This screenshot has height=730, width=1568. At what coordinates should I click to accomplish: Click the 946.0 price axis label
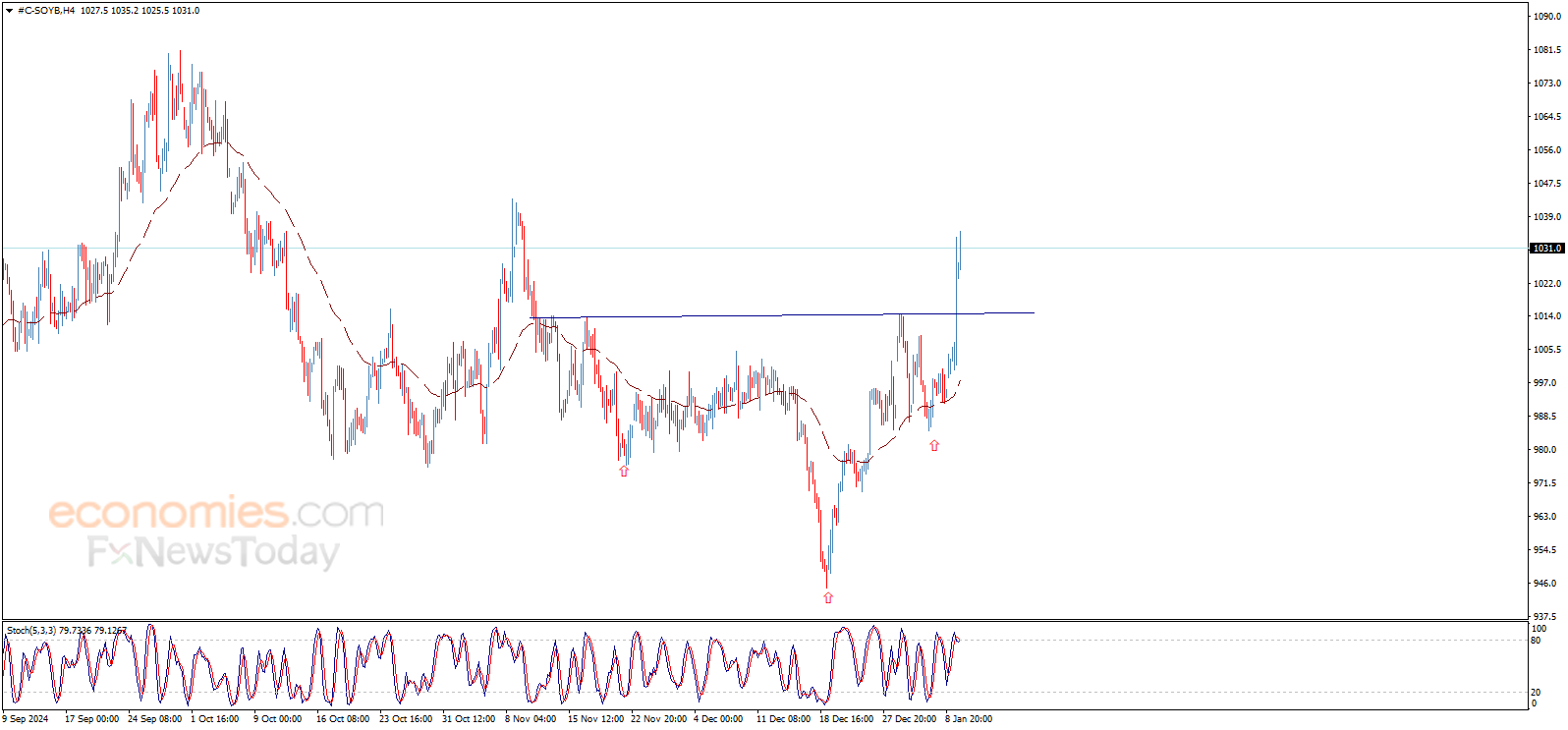[x=1544, y=584]
